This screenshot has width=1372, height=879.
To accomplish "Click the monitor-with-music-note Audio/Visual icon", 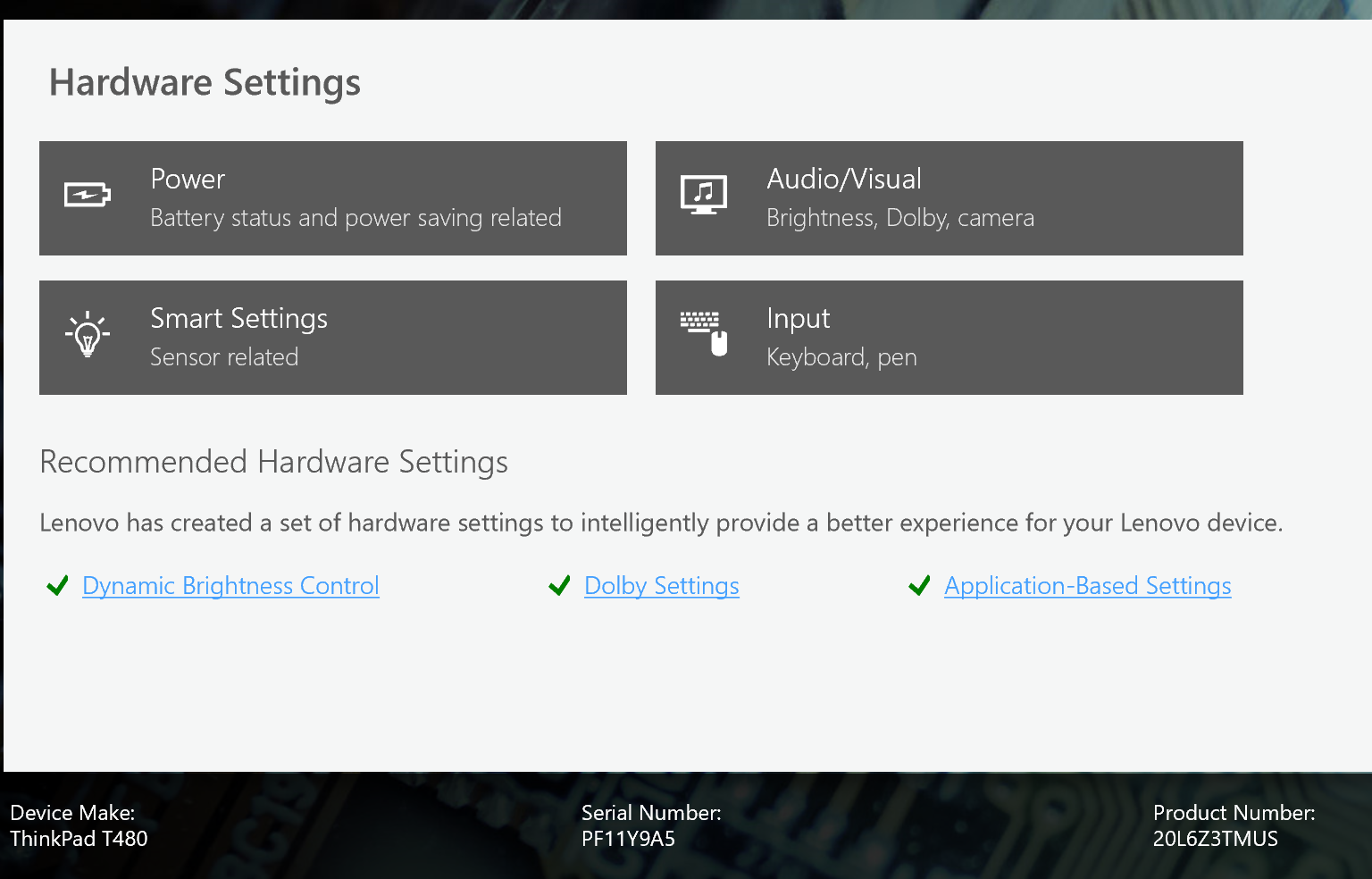I will [704, 193].
